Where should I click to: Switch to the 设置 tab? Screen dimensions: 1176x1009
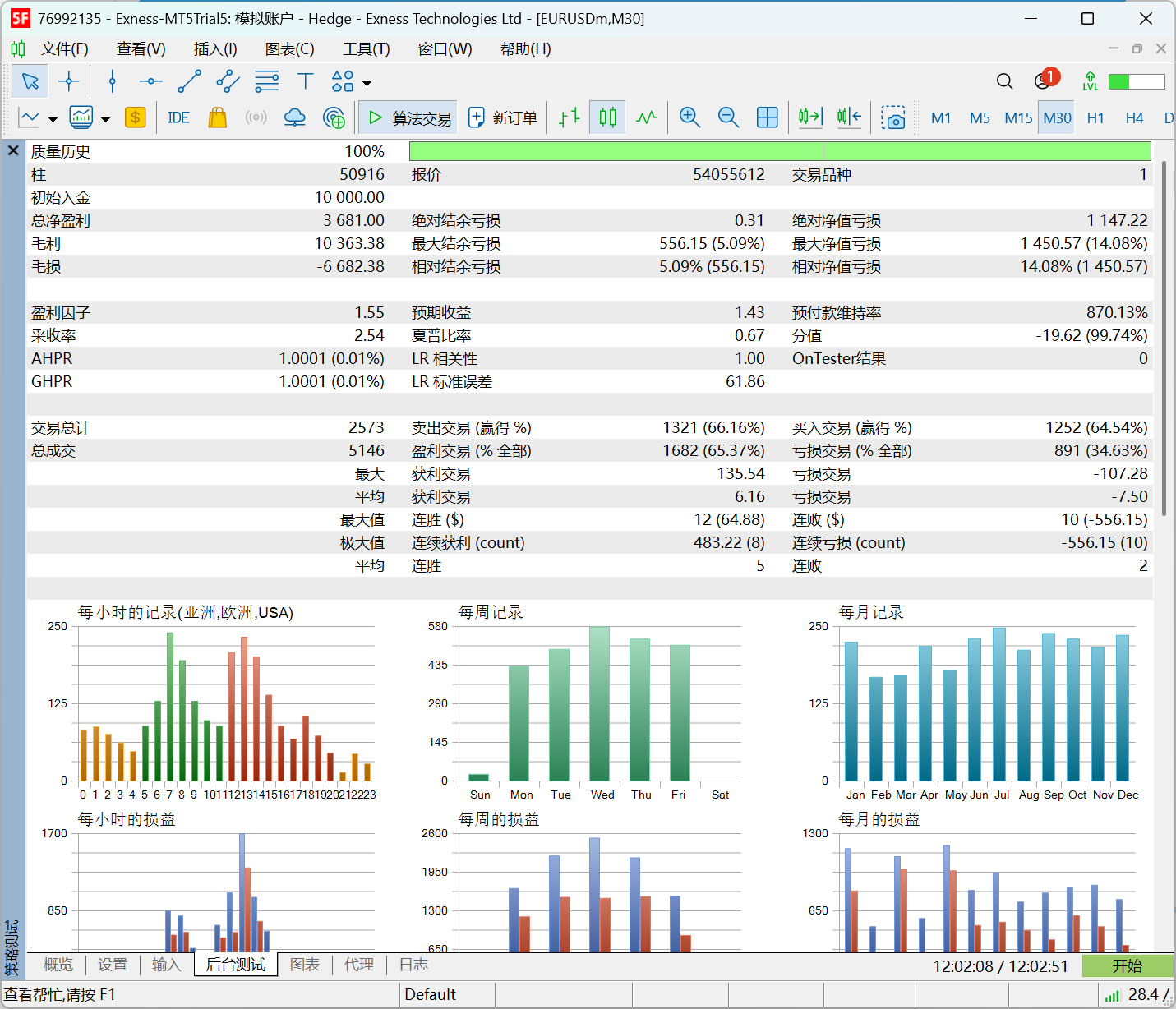tap(113, 965)
